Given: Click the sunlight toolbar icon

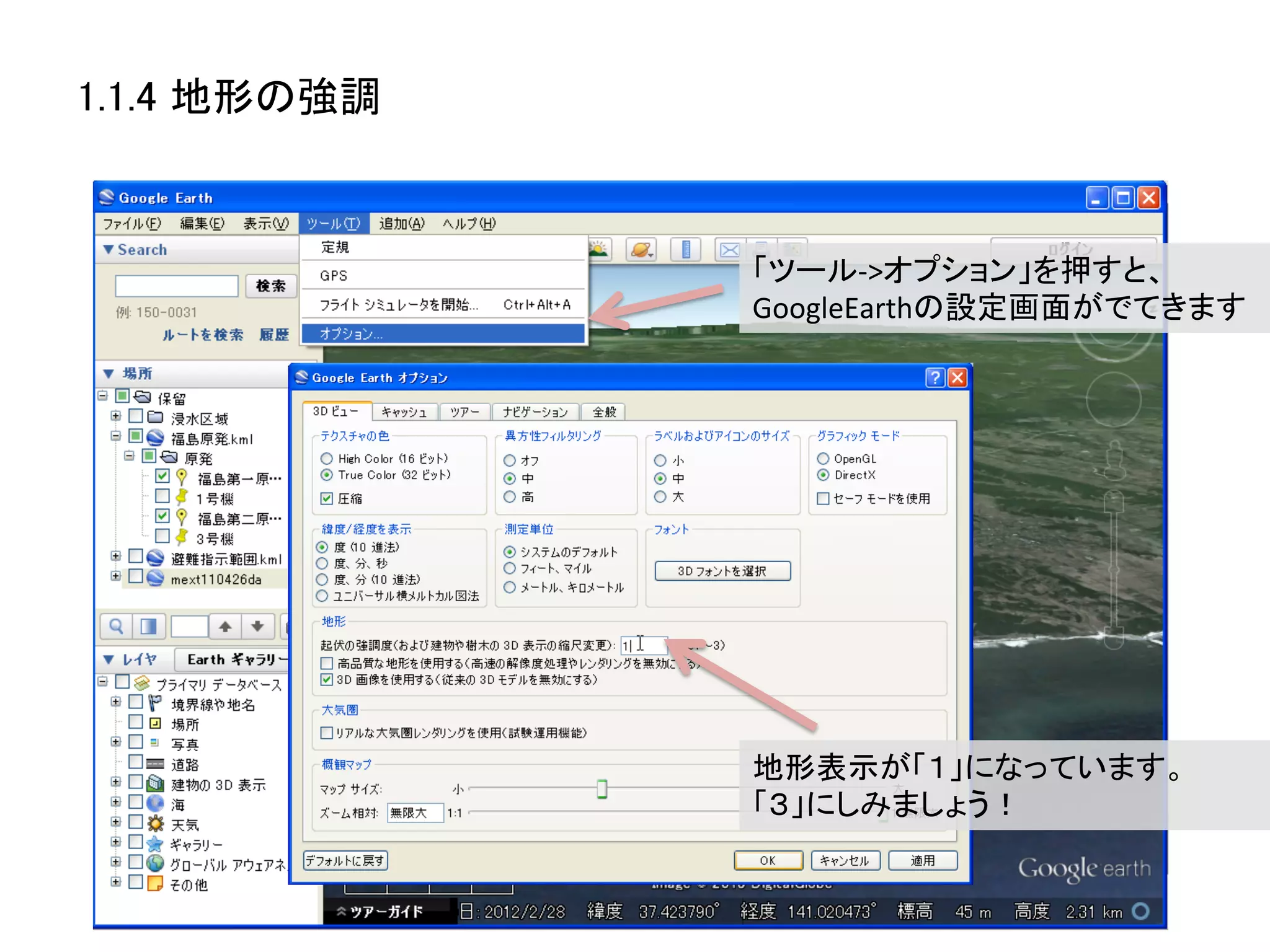Looking at the screenshot, I should 599,250.
